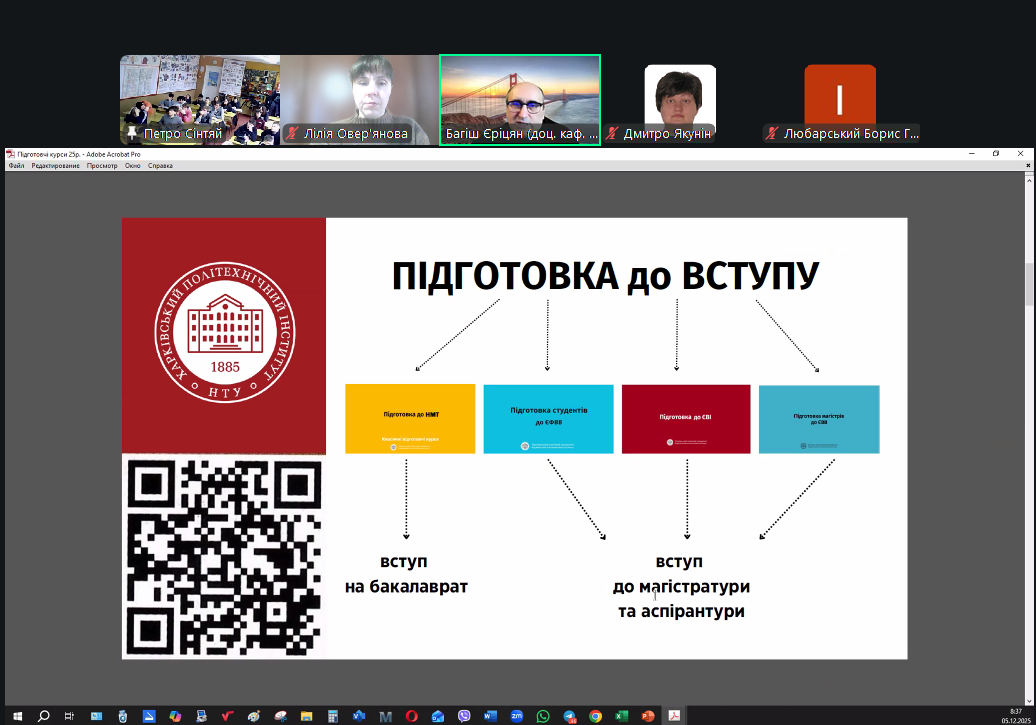Open the Просмотр menu
Viewport: 1036px width, 725px height.
coord(102,165)
